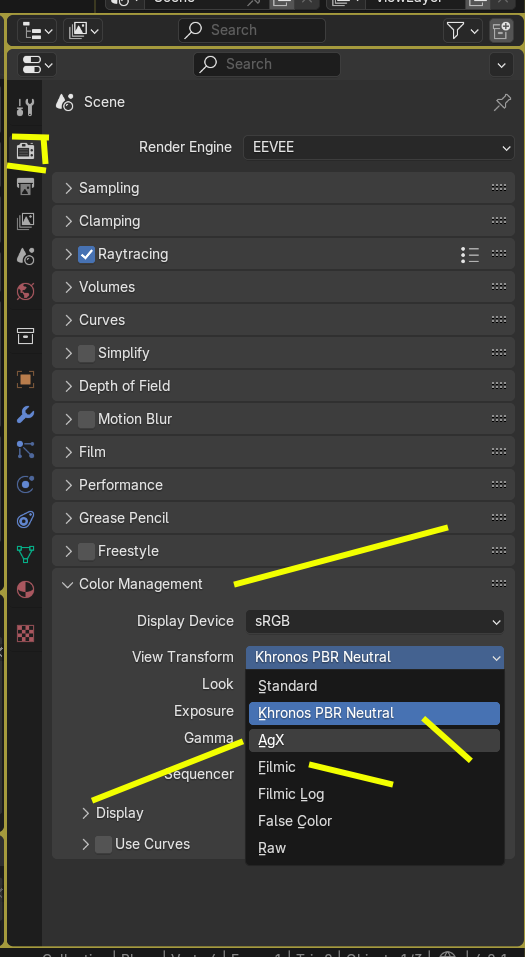The height and width of the screenshot is (957, 525).
Task: Choose Khronos PBR Neutral in list
Action: (374, 713)
